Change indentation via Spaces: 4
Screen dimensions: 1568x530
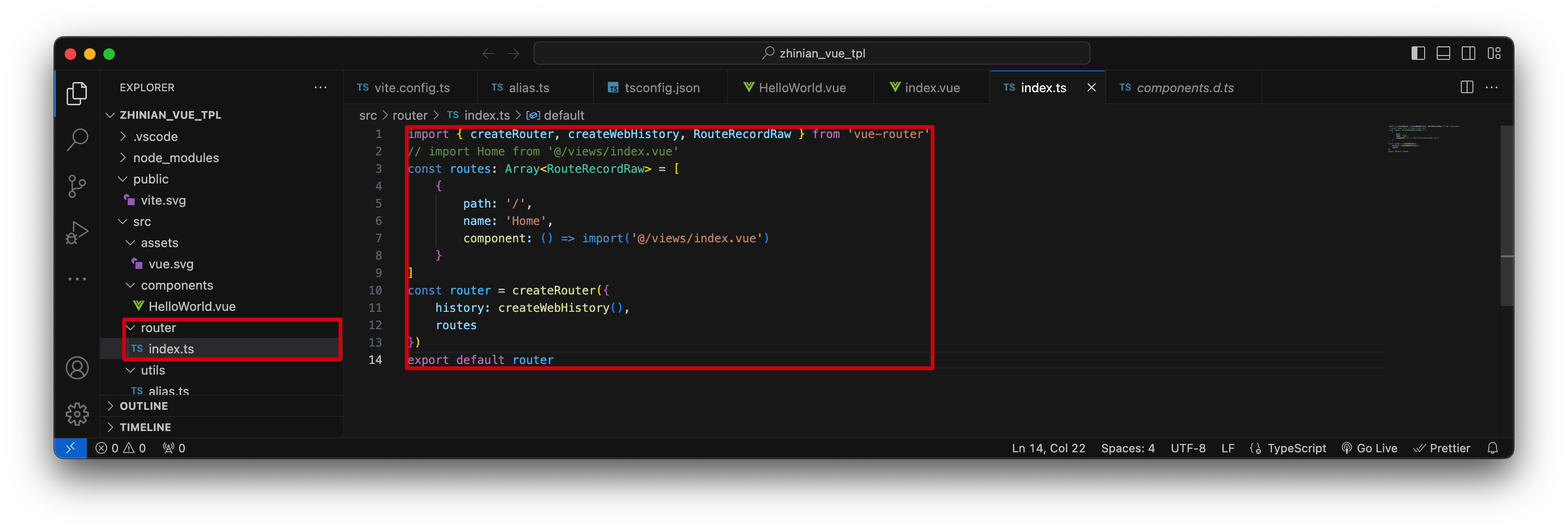click(1127, 448)
